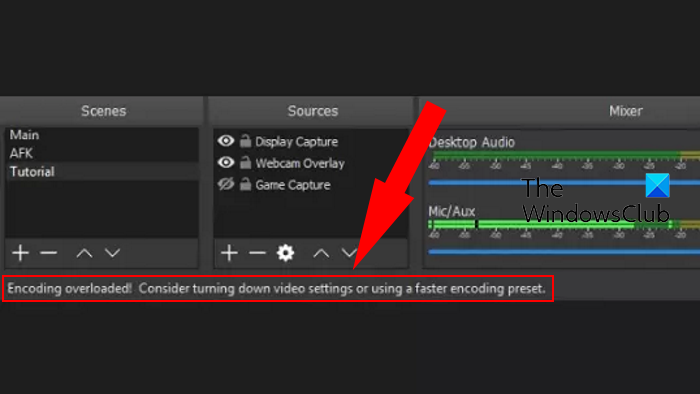Toggle lock on Display Capture source

245,141
